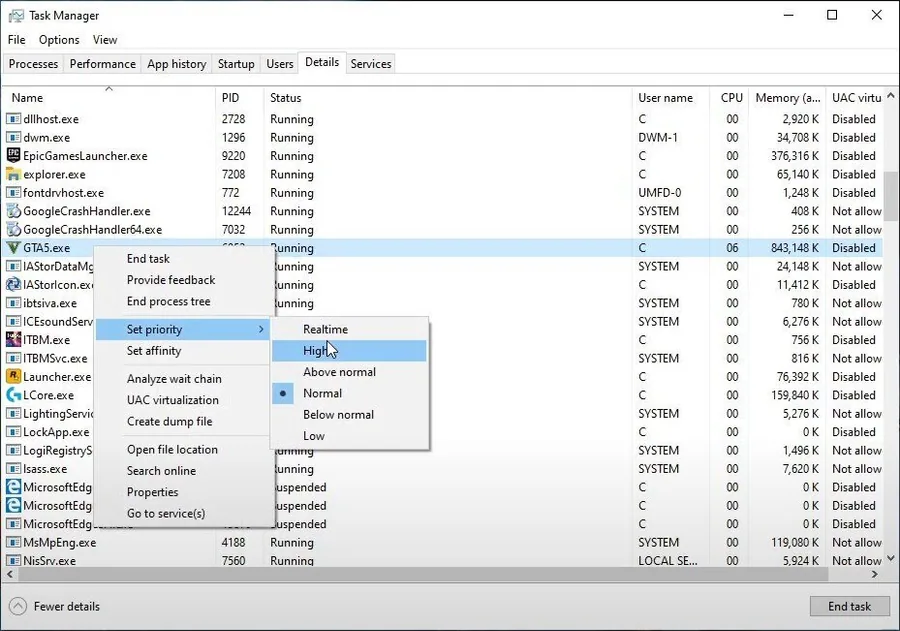This screenshot has width=900, height=631.
Task: Click the GoogleCrashHandler.exe icon
Action: [x=13, y=211]
